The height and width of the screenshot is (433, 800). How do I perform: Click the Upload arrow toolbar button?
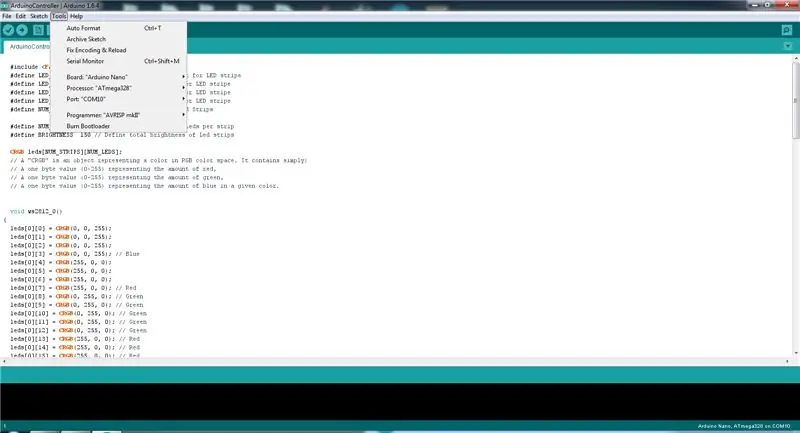(x=22, y=30)
